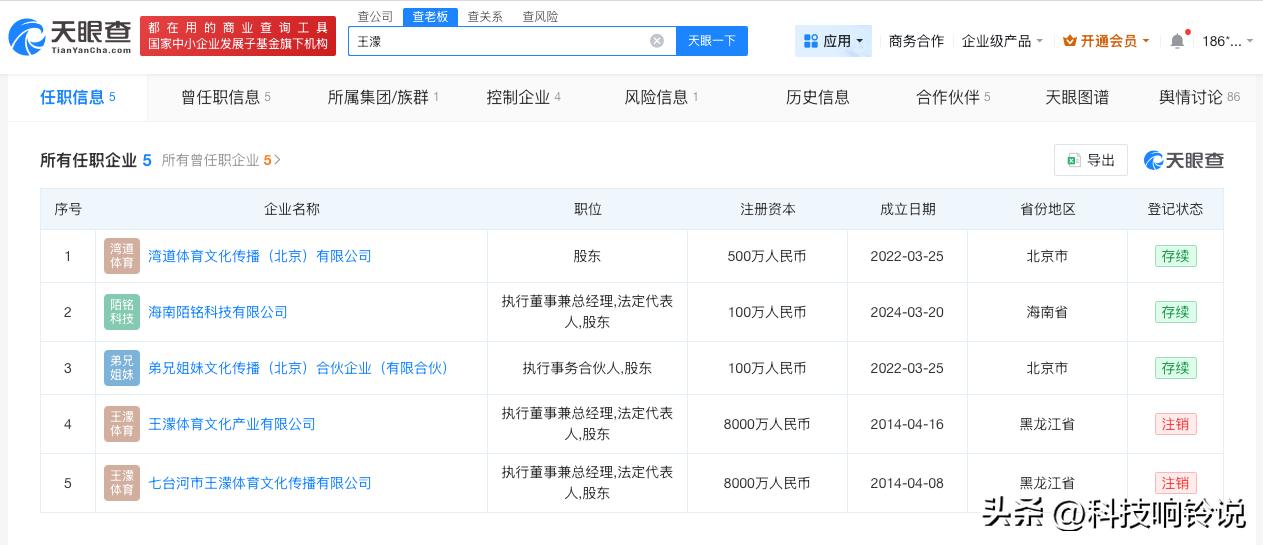The image size is (1263, 545).
Task: Click the 成立日期 column header
Action: tap(908, 209)
